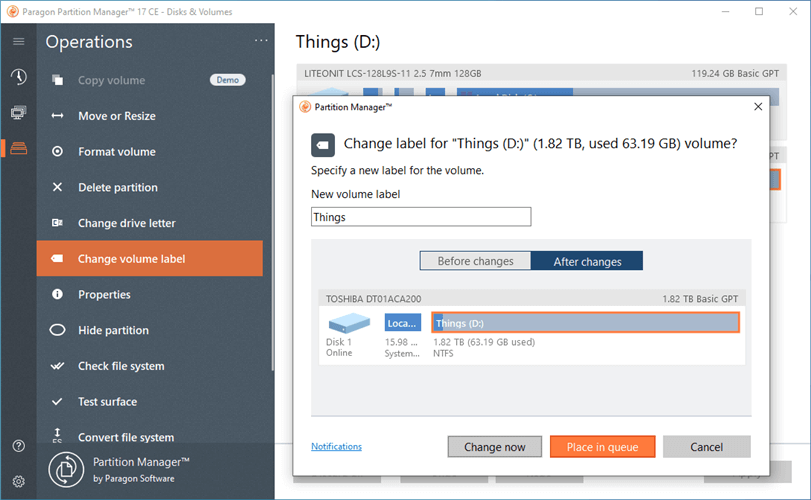Choose Change drive letter operation

pyautogui.click(x=150, y=223)
